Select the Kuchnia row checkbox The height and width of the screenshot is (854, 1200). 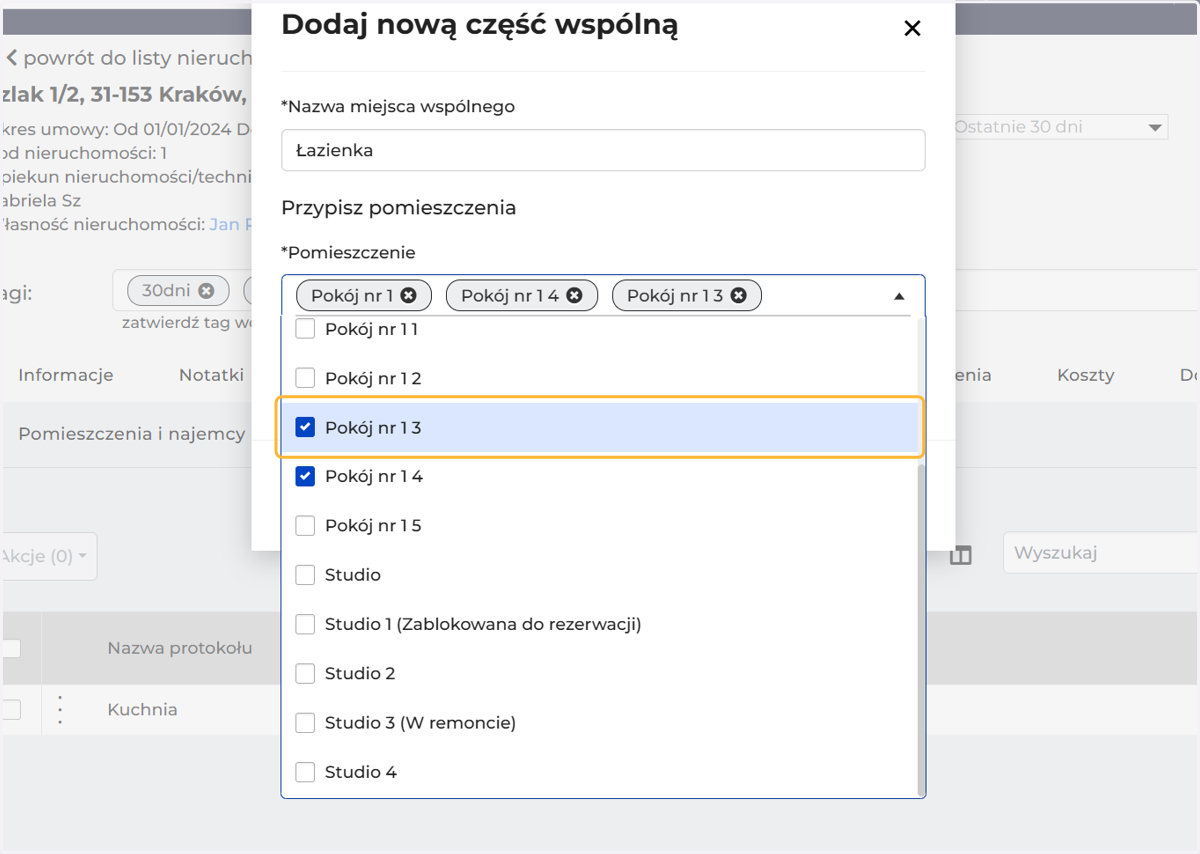(x=11, y=710)
